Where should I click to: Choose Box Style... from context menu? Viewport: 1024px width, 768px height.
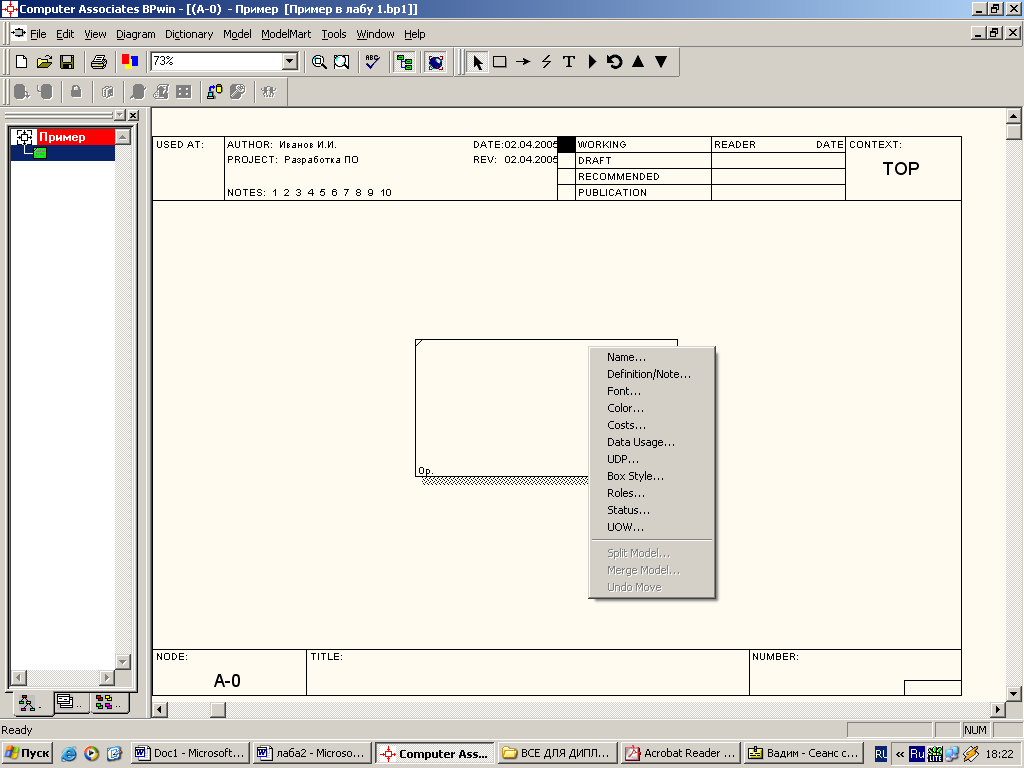click(635, 476)
